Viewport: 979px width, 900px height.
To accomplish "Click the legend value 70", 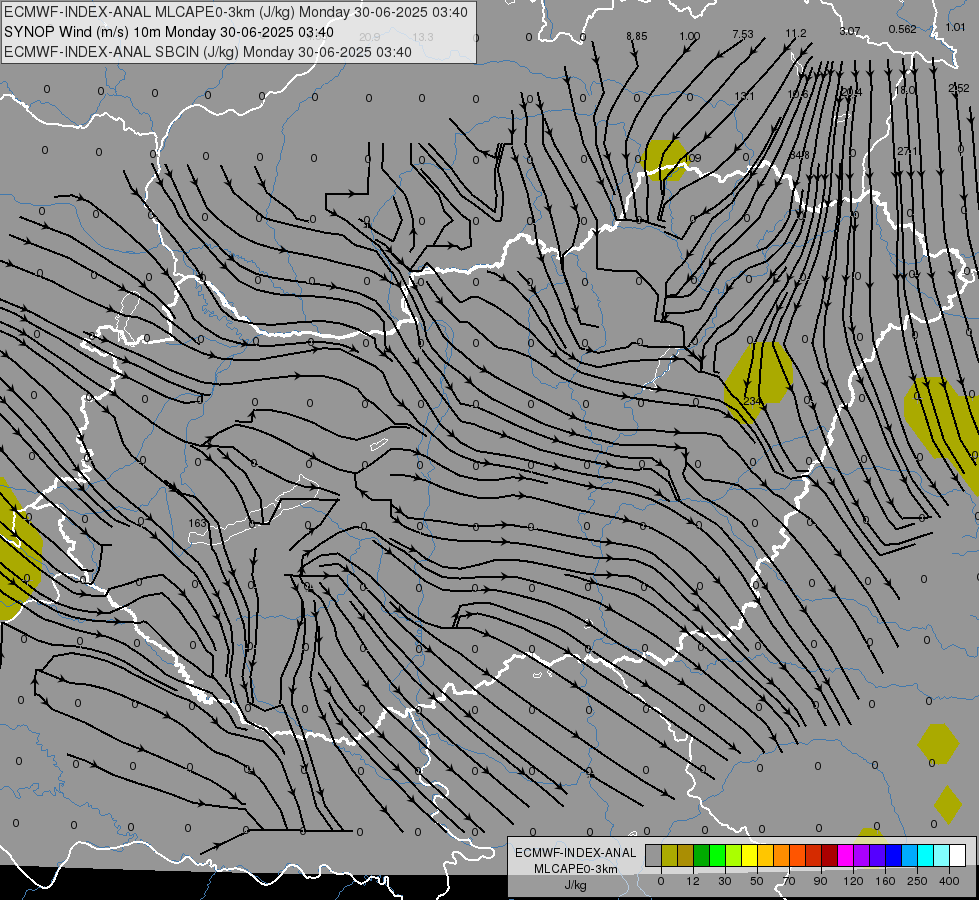I will click(789, 881).
